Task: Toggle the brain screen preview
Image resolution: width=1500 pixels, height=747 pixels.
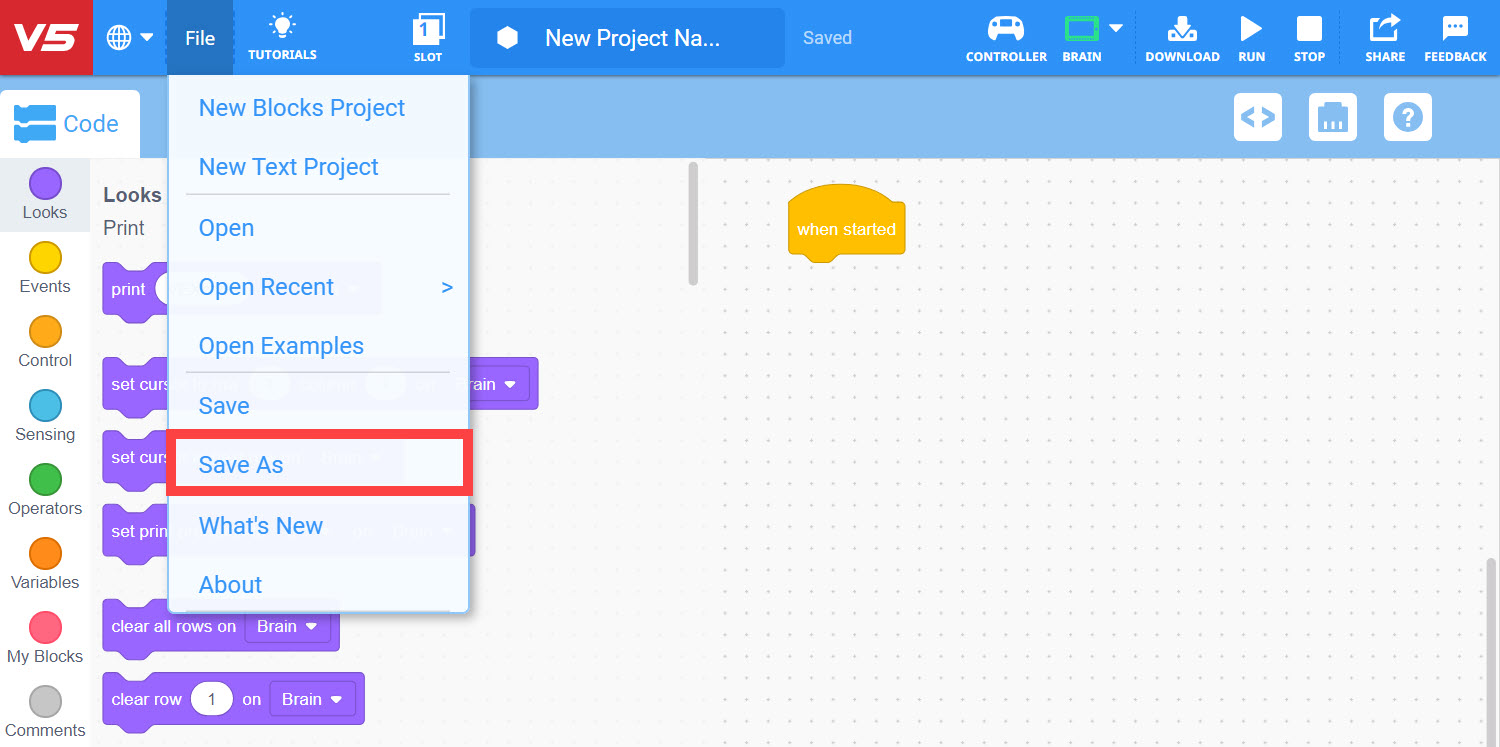Action: tap(1332, 117)
